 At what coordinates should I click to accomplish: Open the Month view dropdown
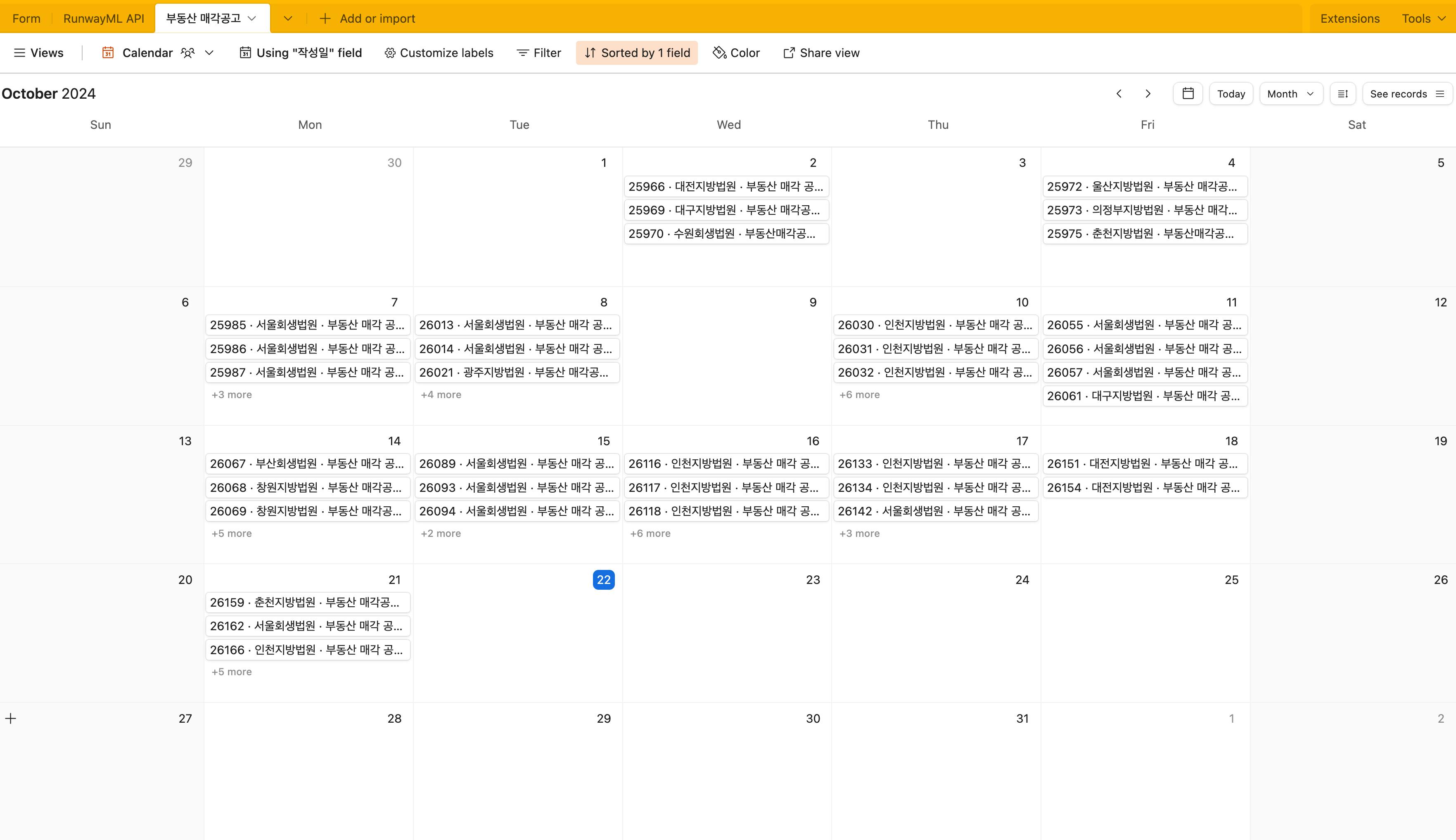pos(1290,93)
